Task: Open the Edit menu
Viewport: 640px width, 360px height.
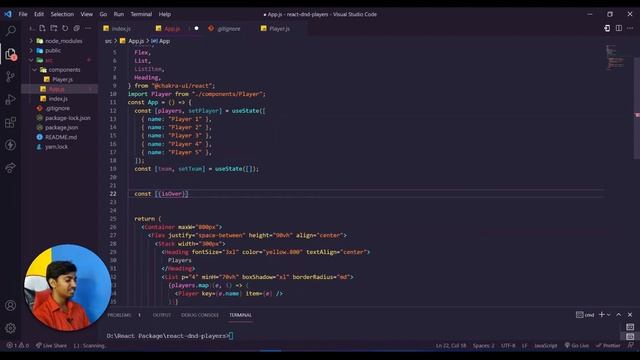Action: point(39,14)
